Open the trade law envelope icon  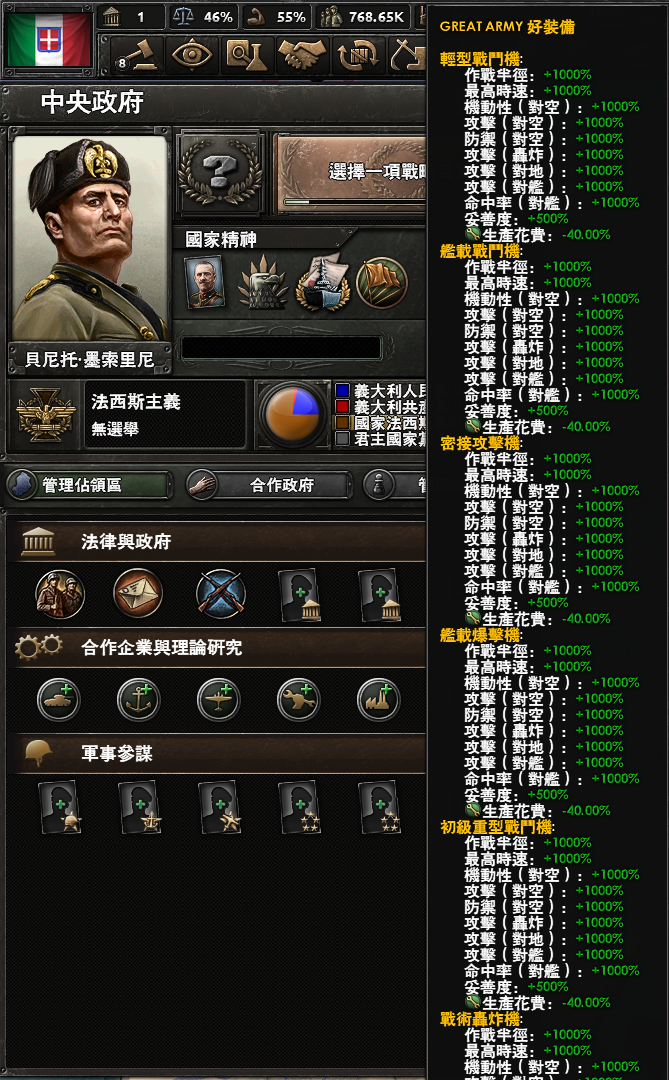coord(138,594)
